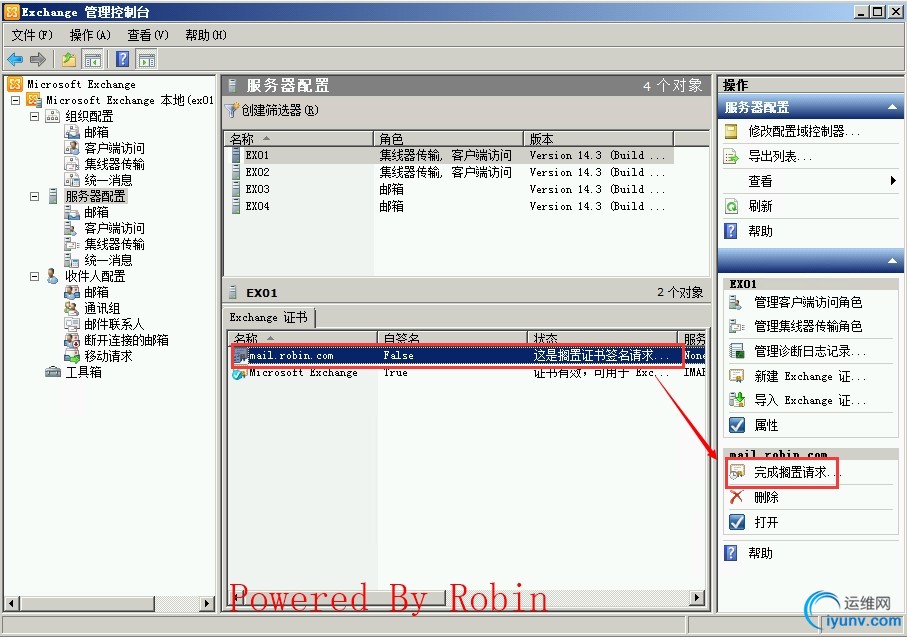
Task: Go back with the toolbar Back arrow
Action: [15, 59]
